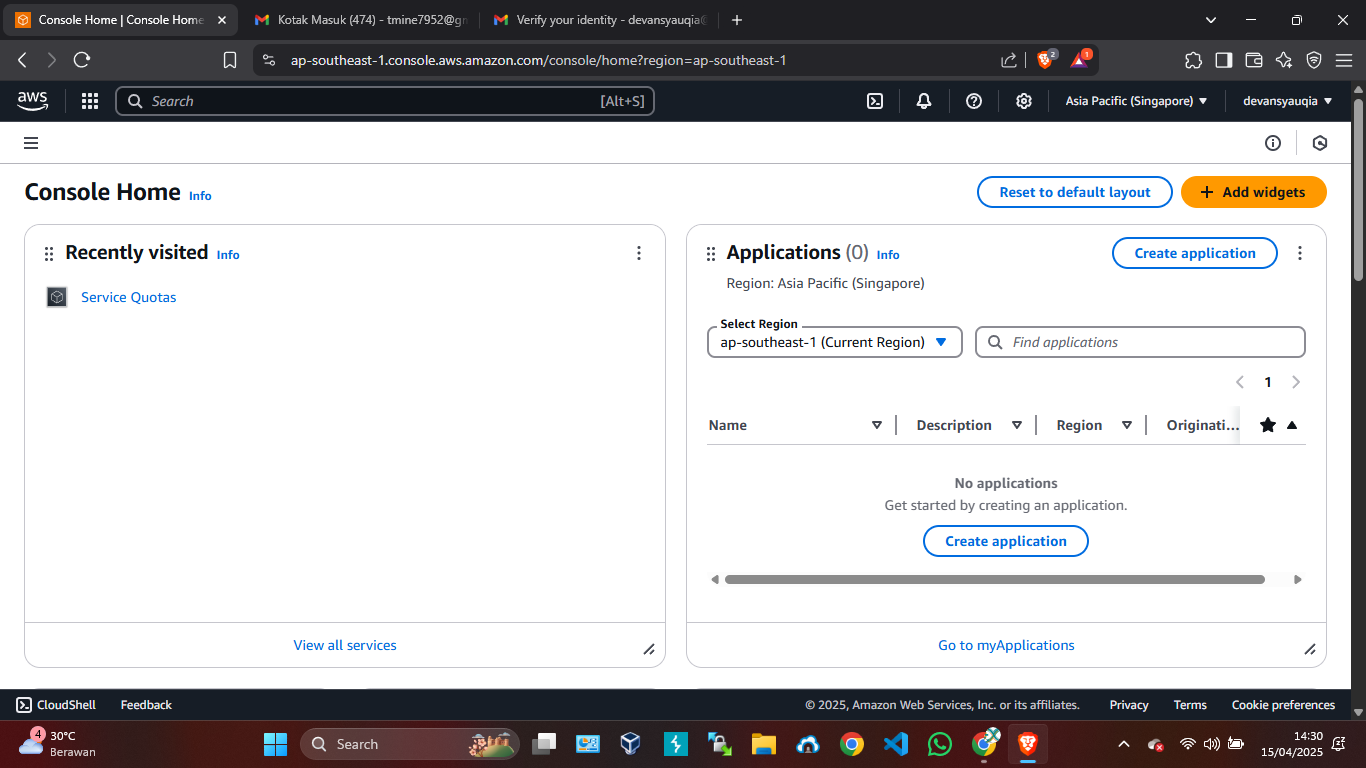The width and height of the screenshot is (1366, 768).
Task: Open the browser tab search chevron
Action: (x=1211, y=20)
